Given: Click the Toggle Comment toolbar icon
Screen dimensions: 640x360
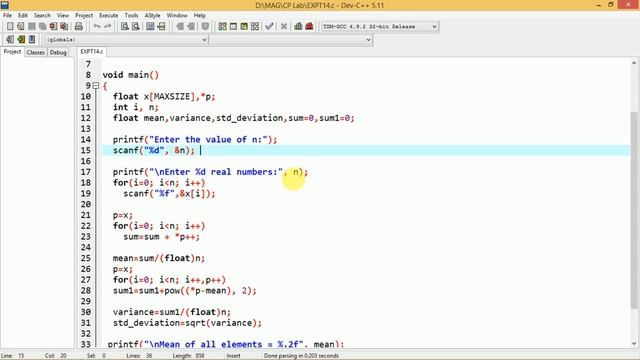Looking at the screenshot, I should (205, 27).
